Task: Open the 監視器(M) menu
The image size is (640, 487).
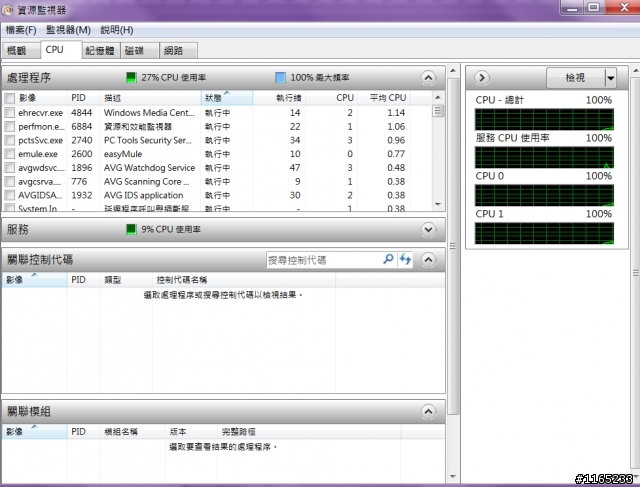Action: click(68, 30)
